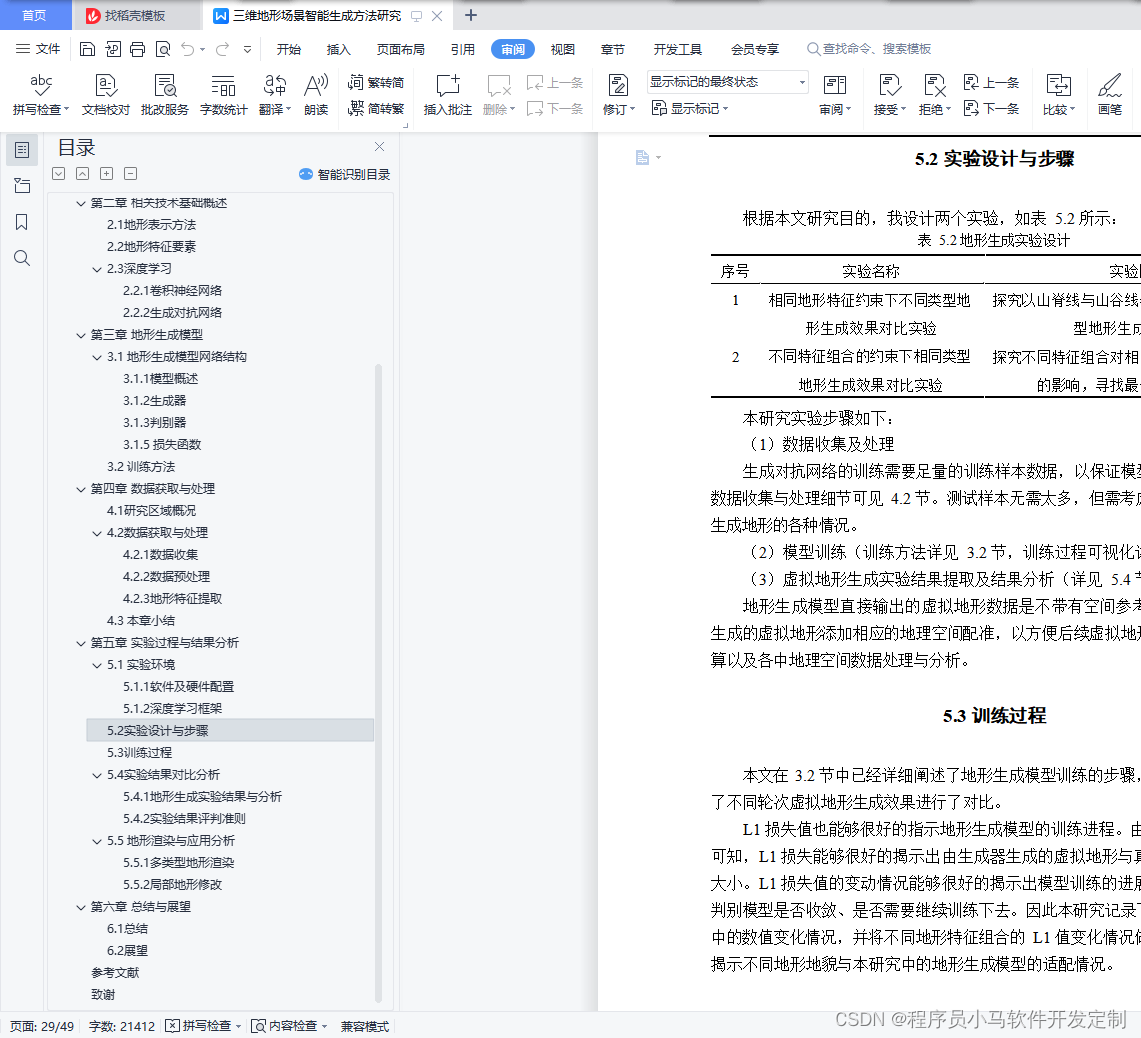Toggle 拼写检查 in status bar

pyautogui.click(x=202, y=1026)
